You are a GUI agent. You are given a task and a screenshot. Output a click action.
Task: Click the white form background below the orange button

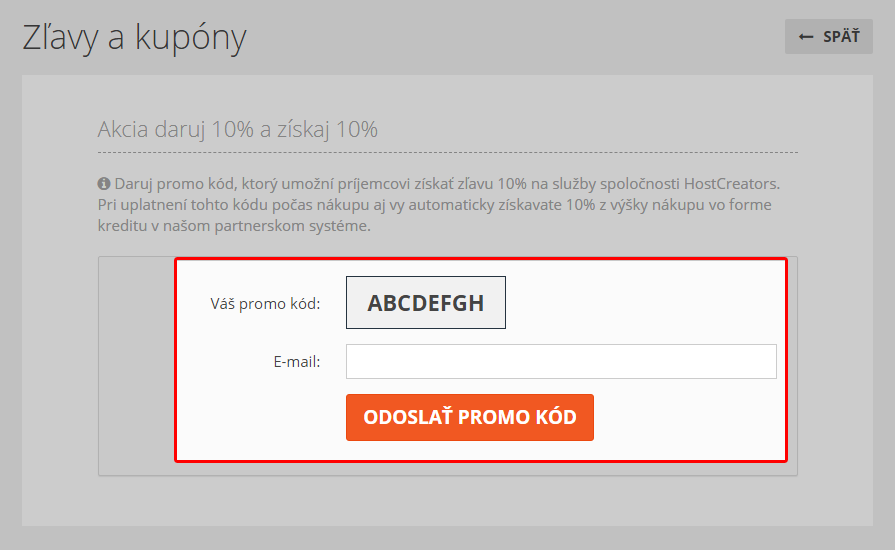[x=481, y=451]
